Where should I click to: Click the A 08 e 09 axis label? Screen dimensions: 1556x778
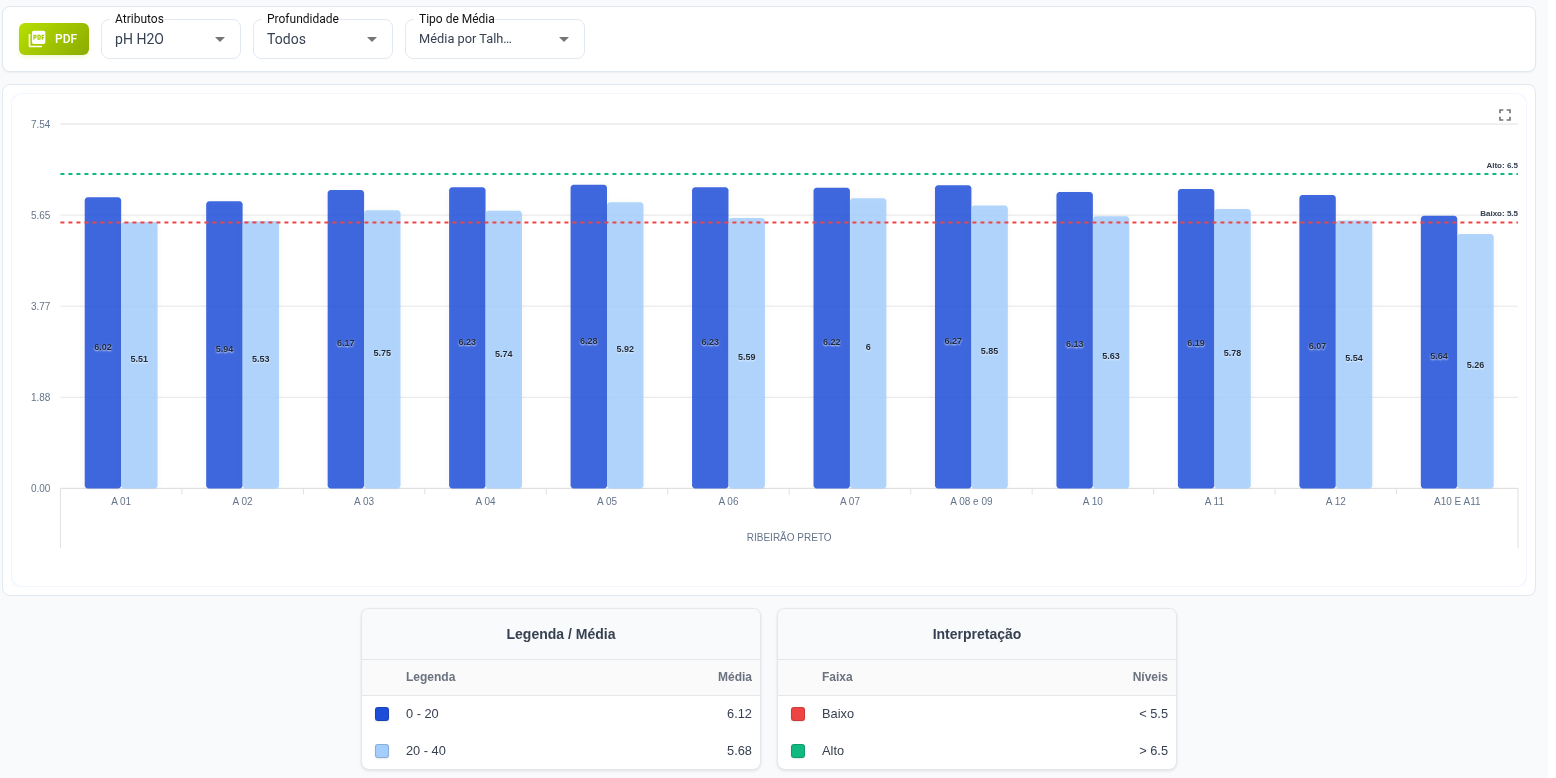pyautogui.click(x=971, y=501)
